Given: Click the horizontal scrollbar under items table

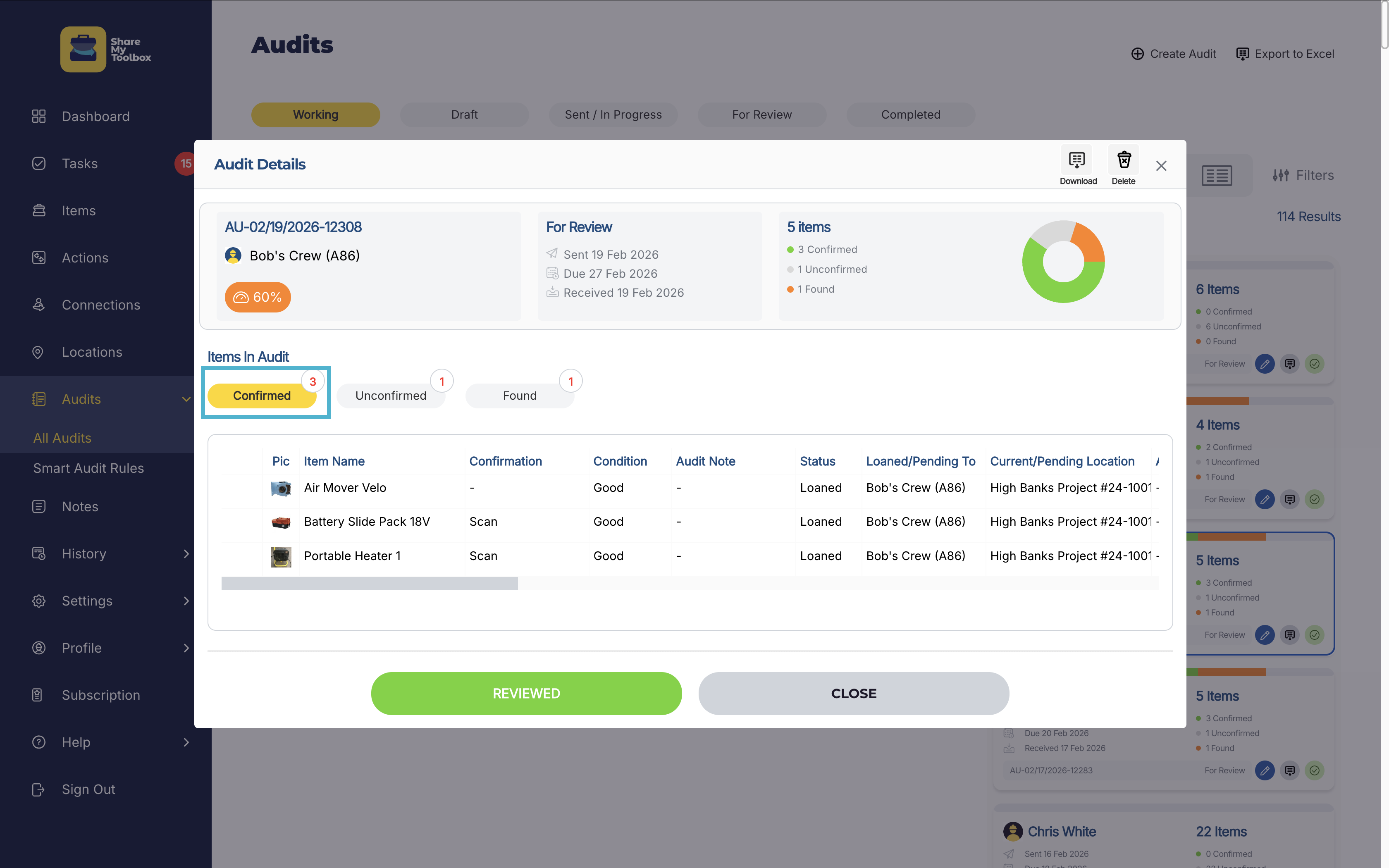Looking at the screenshot, I should (370, 583).
